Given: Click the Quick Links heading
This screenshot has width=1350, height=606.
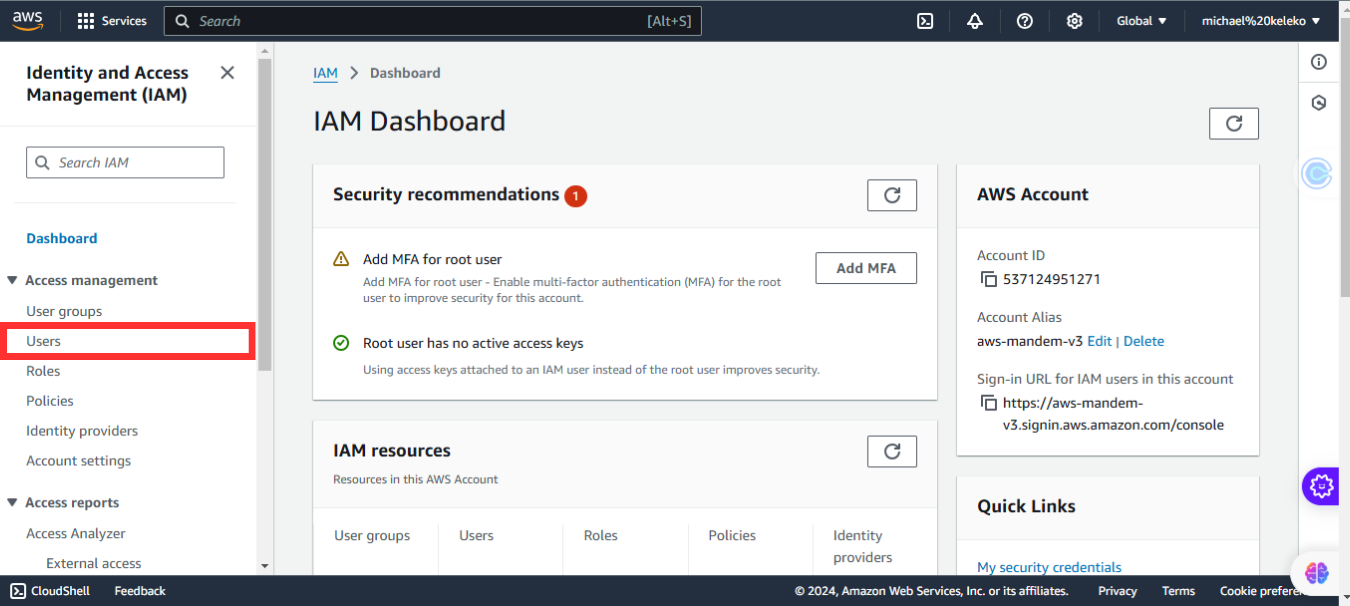Looking at the screenshot, I should [x=1026, y=506].
